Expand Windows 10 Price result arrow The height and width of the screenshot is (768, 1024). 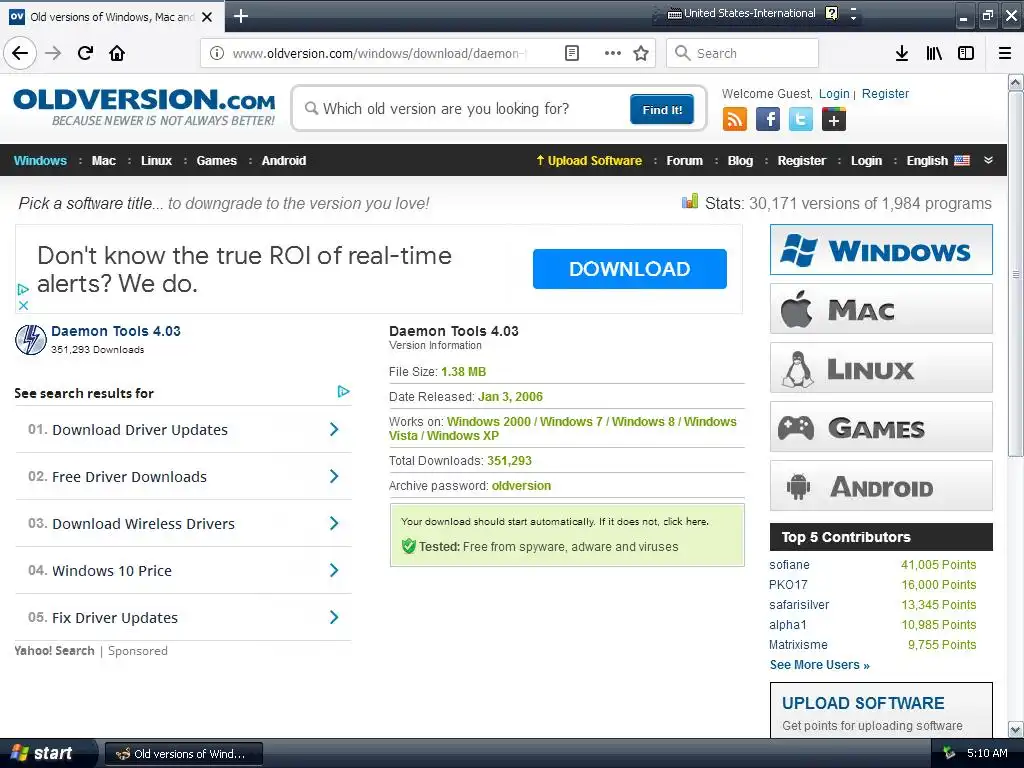tap(334, 570)
